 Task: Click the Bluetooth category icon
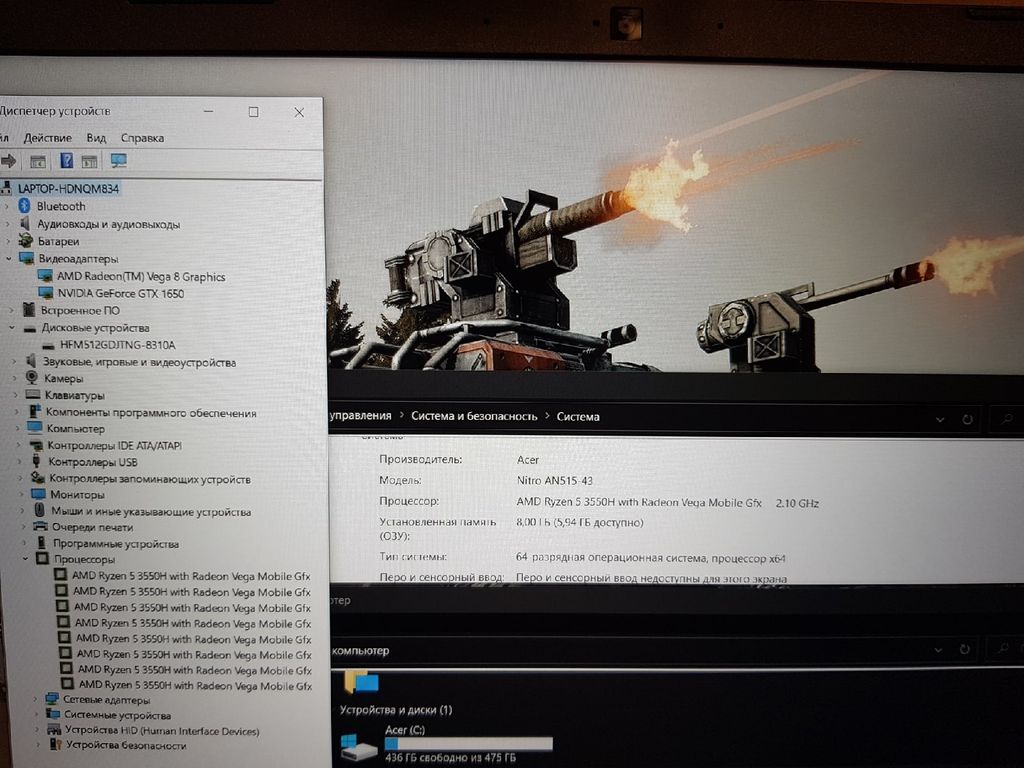click(x=25, y=206)
